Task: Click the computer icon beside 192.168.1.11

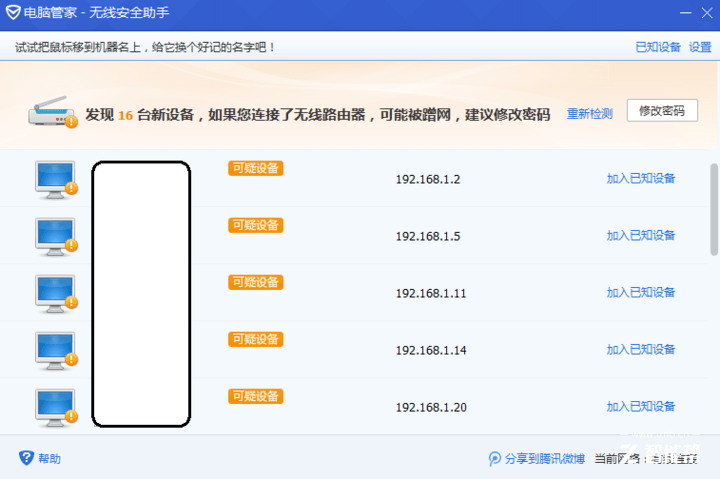Action: pyautogui.click(x=55, y=292)
